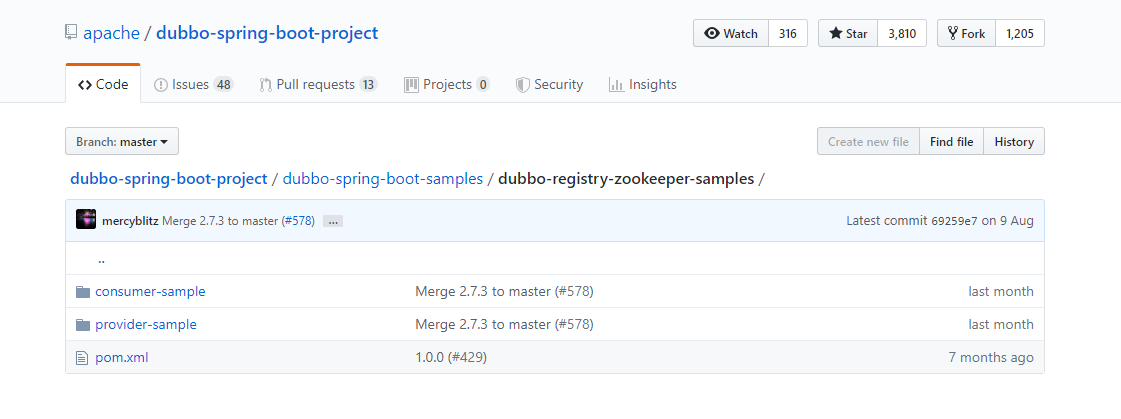Click the Star button

(848, 34)
